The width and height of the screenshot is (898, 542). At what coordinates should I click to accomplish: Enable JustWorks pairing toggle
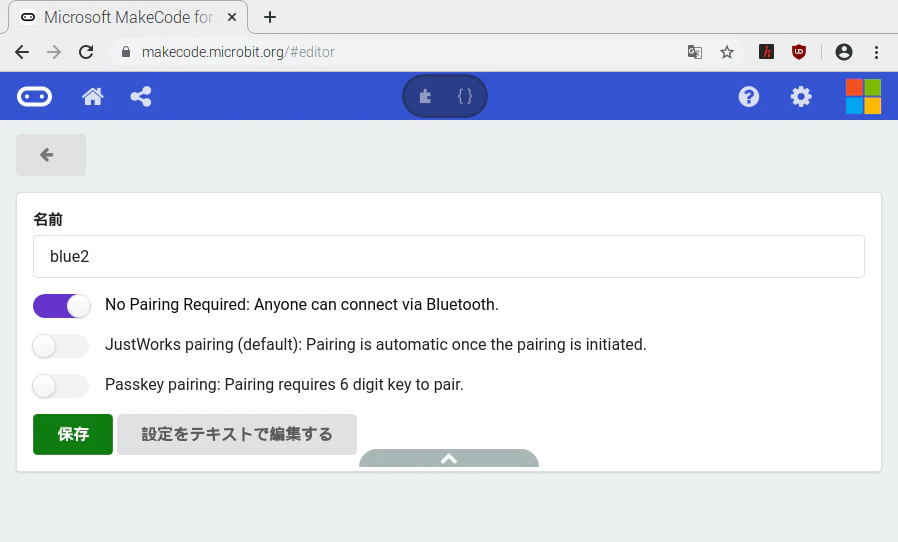tap(61, 345)
